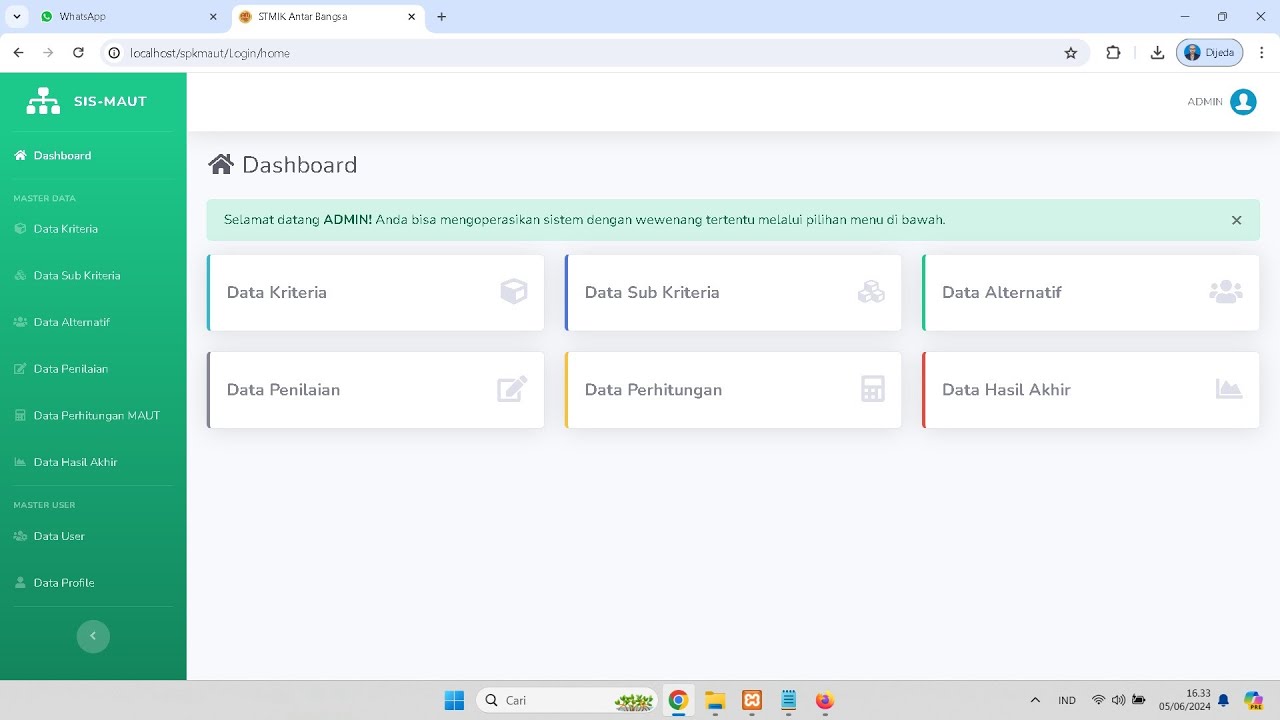
Task: Open the browser Downloads icon
Action: click(1157, 53)
